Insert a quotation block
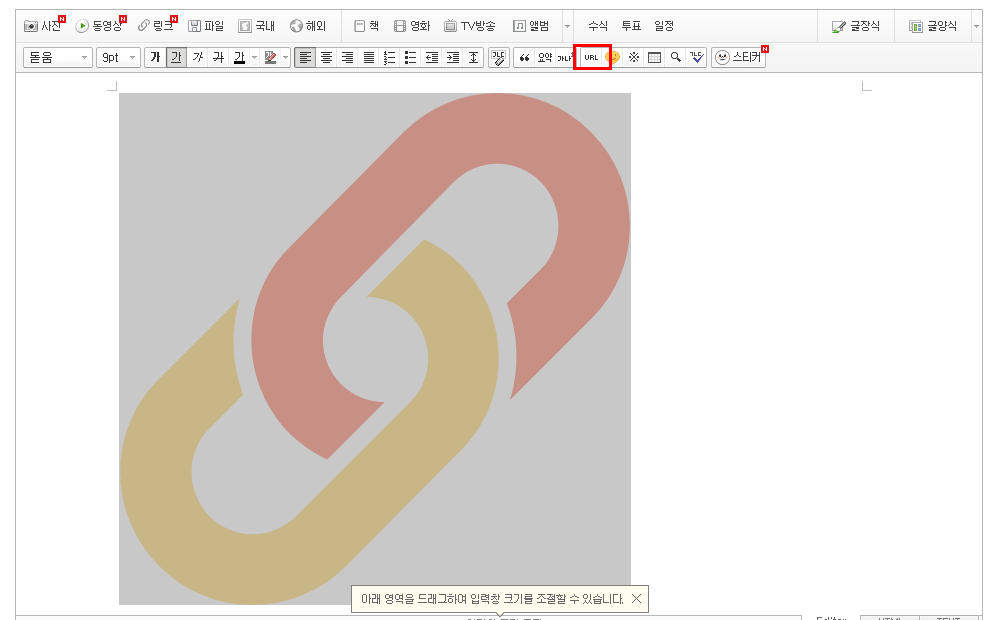999x620 pixels. [x=524, y=57]
